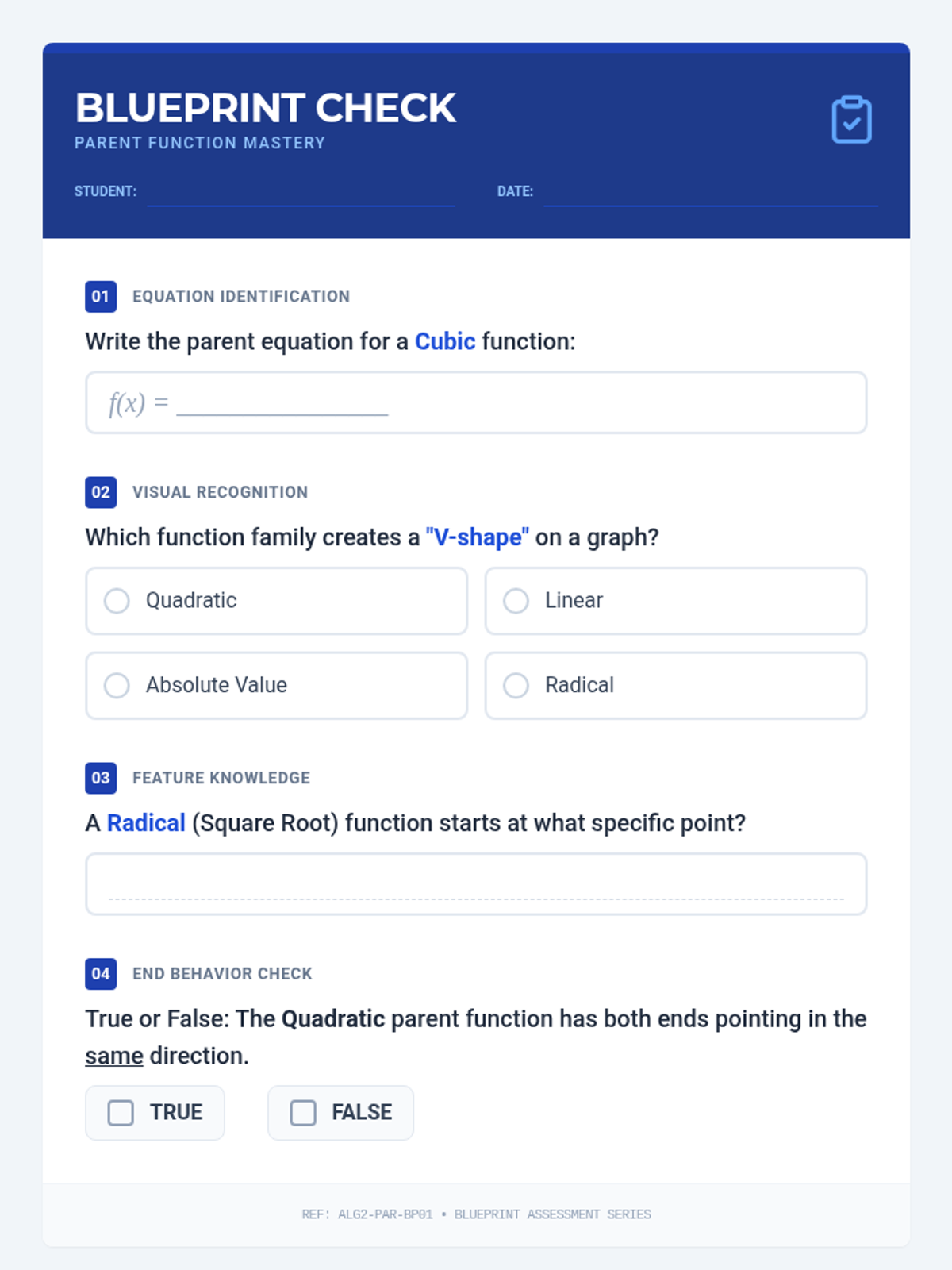Click the highlighted word Cubic

click(x=445, y=341)
